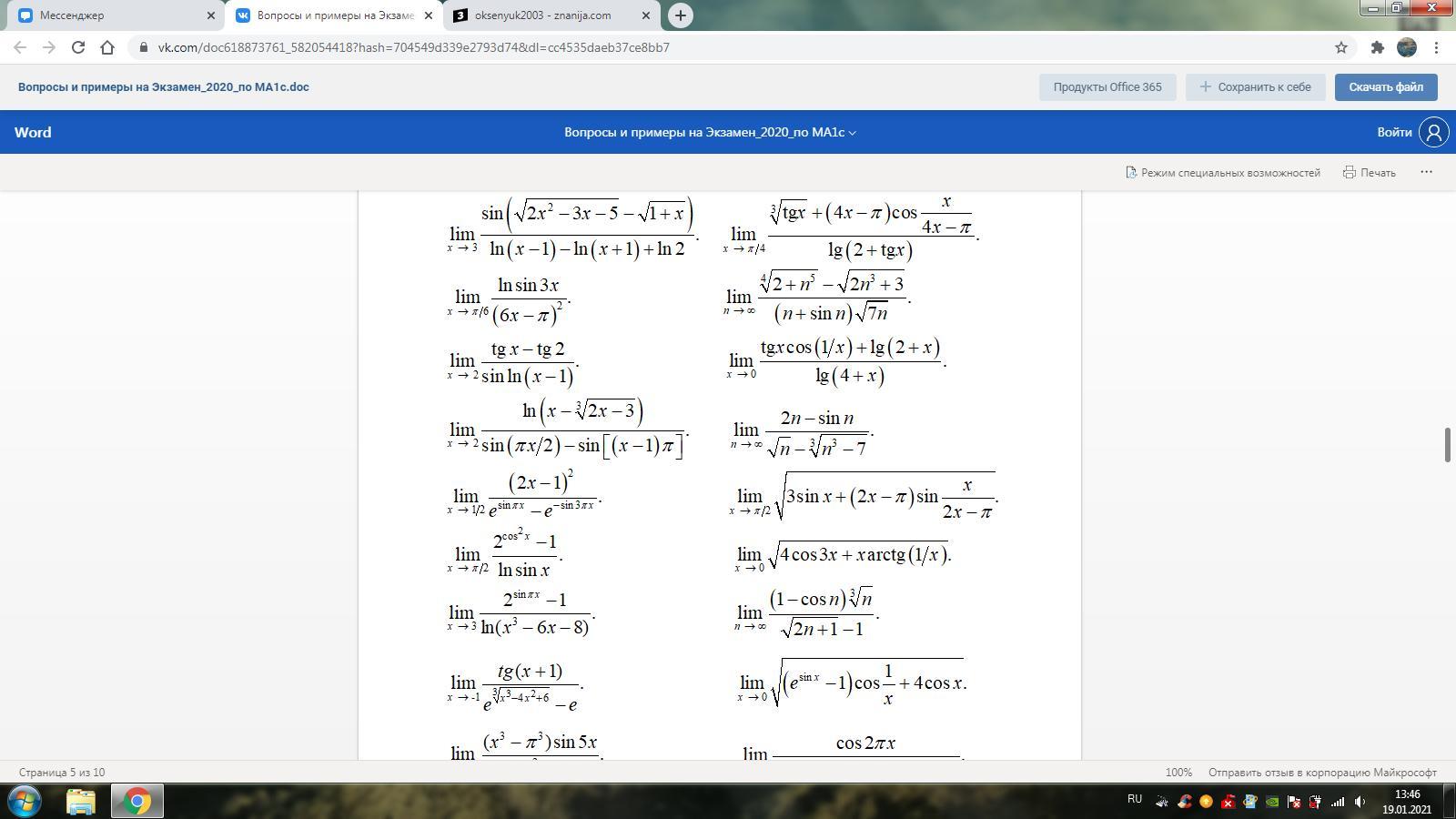
Task: Click the orange round arrow tray icon
Action: pos(1206,802)
